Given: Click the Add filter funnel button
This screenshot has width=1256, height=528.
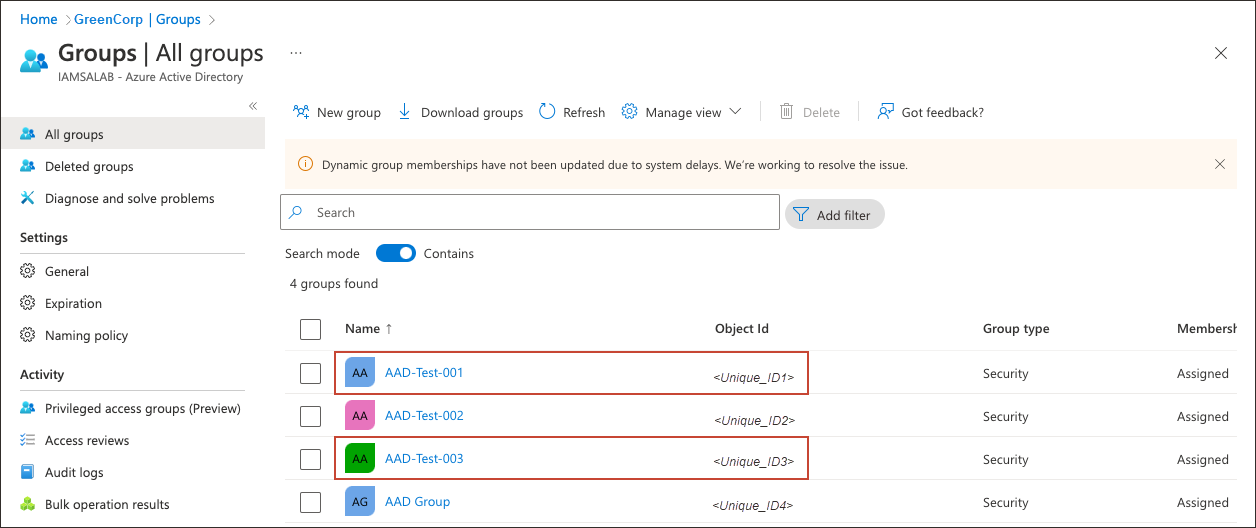Looking at the screenshot, I should click(x=835, y=214).
